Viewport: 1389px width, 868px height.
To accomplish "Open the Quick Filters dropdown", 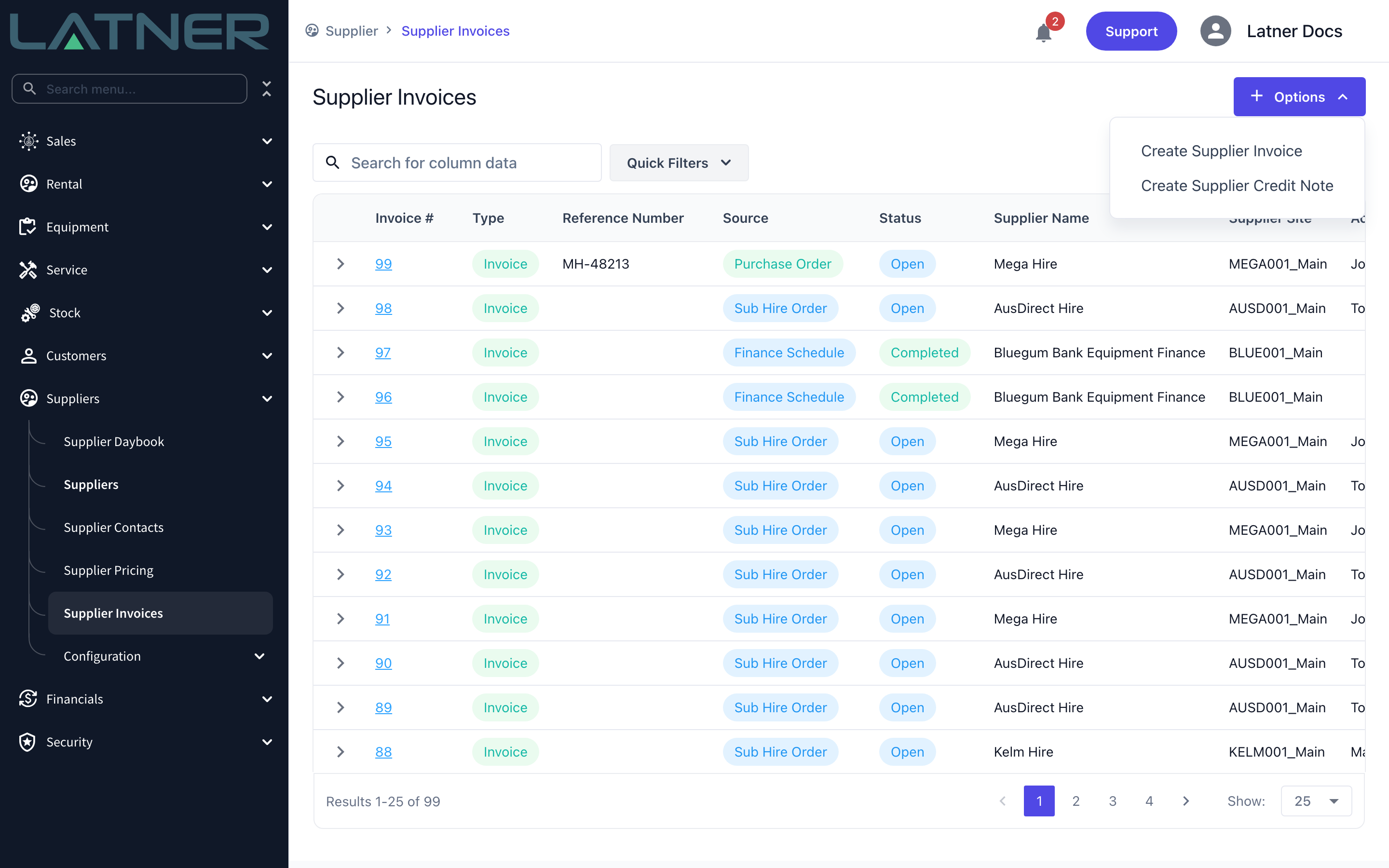I will tap(679, 163).
